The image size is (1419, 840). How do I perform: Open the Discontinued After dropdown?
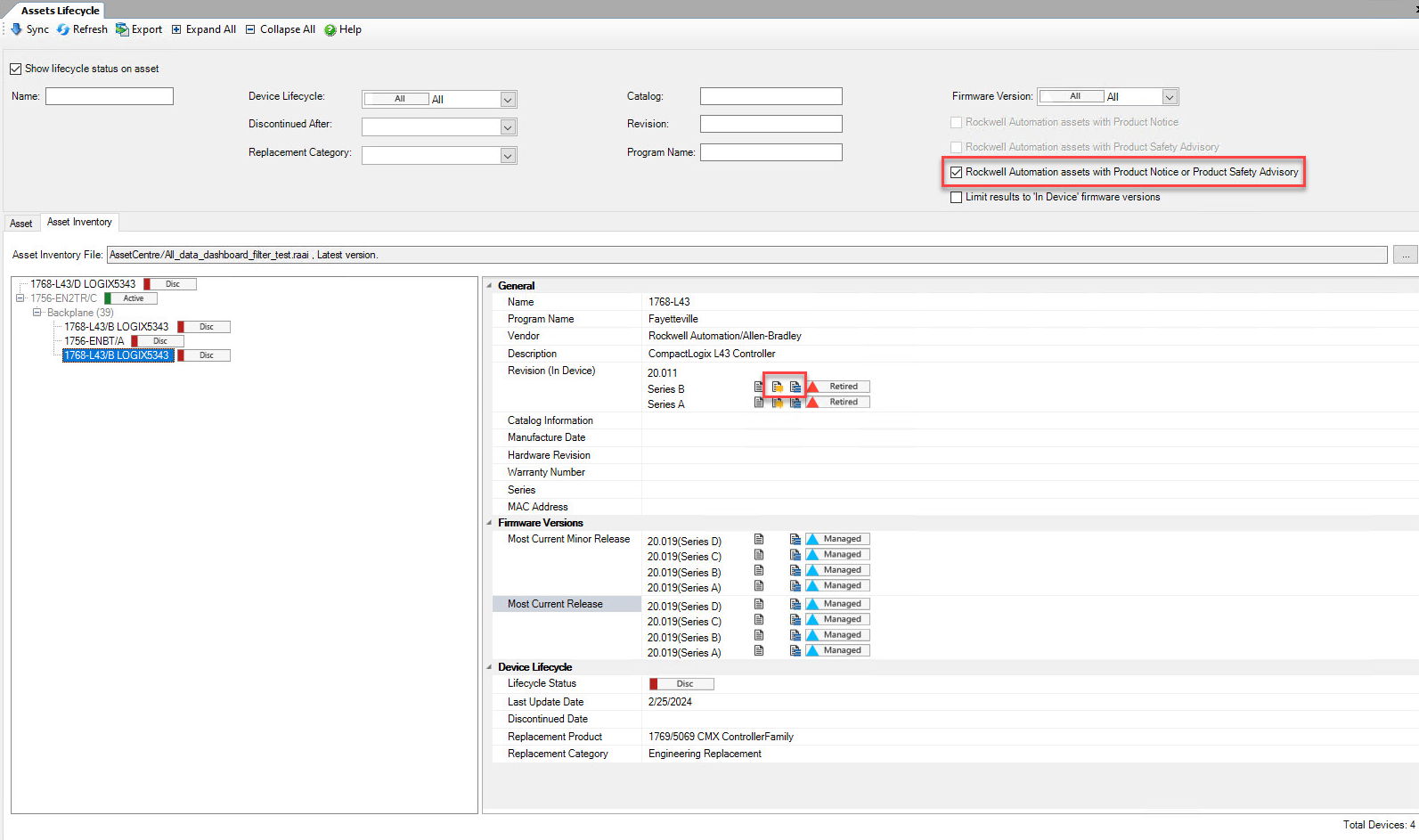[x=508, y=127]
